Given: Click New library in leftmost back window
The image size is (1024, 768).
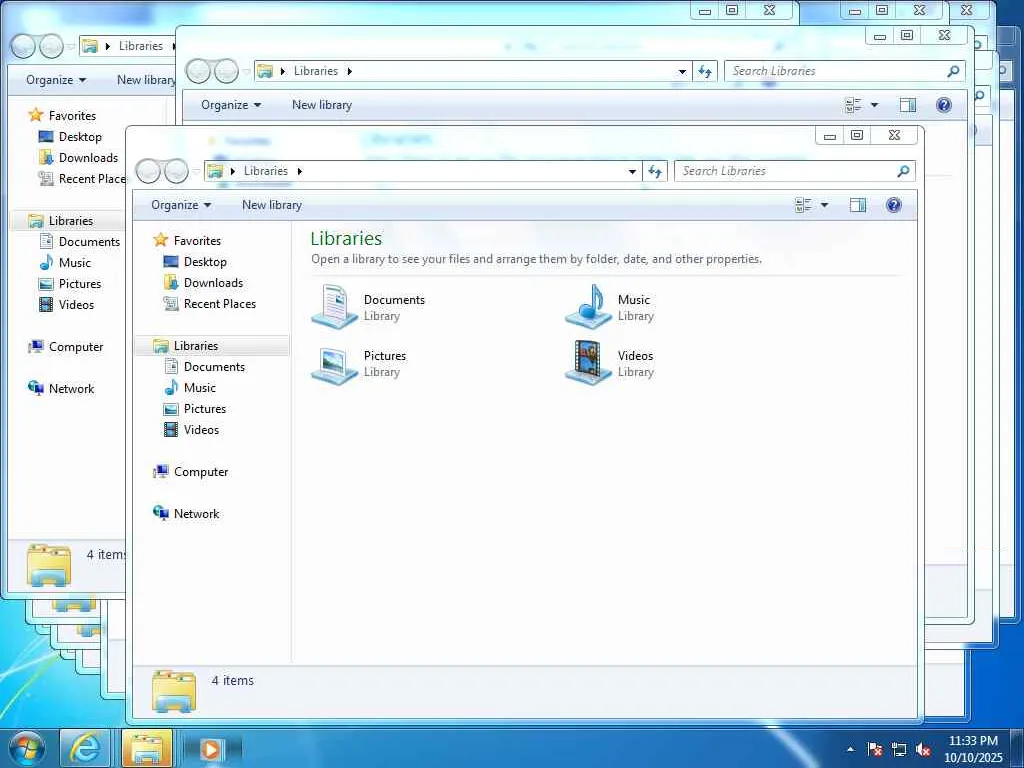Looking at the screenshot, I should pyautogui.click(x=146, y=80).
